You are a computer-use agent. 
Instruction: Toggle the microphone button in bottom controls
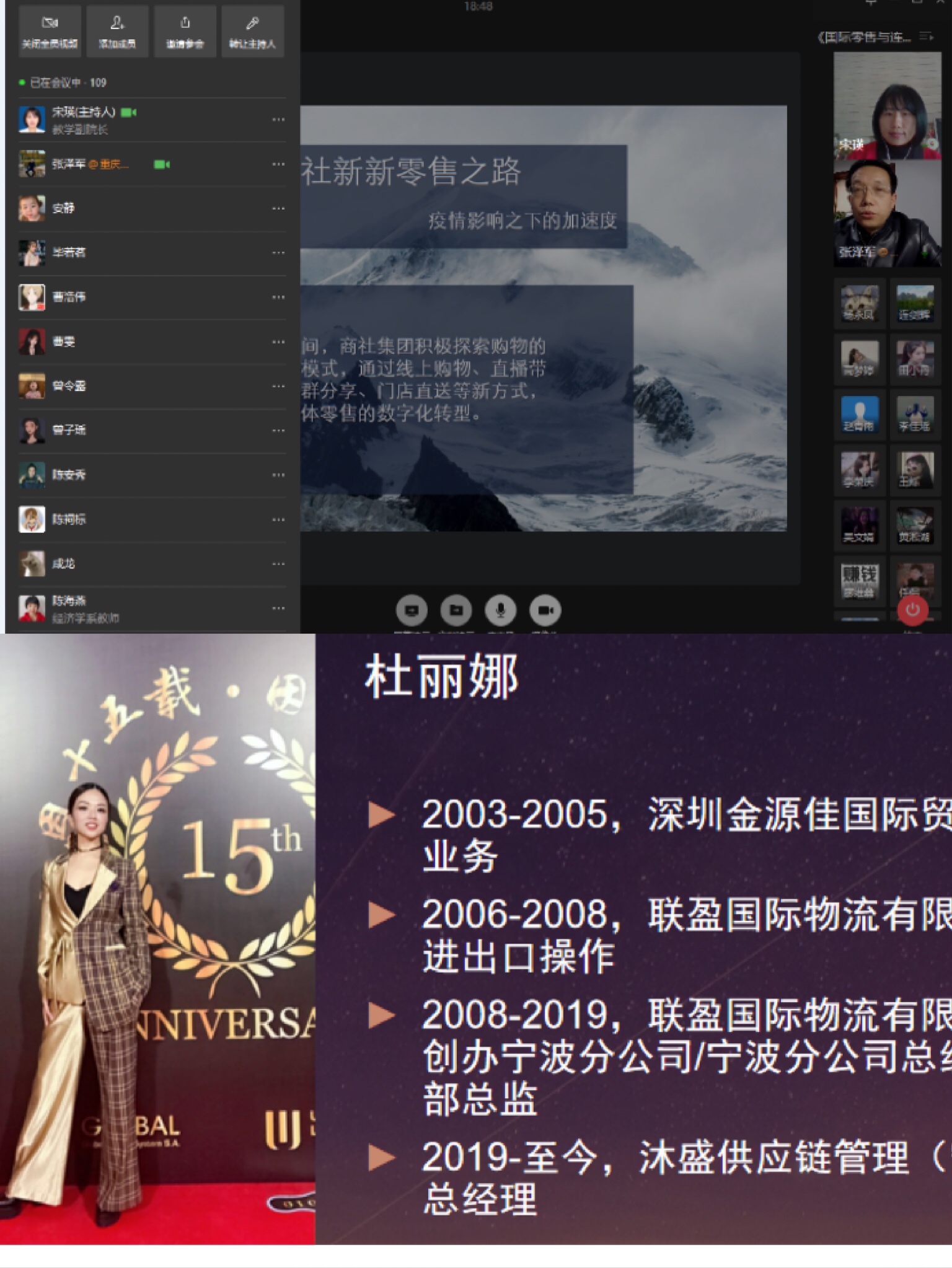click(501, 610)
